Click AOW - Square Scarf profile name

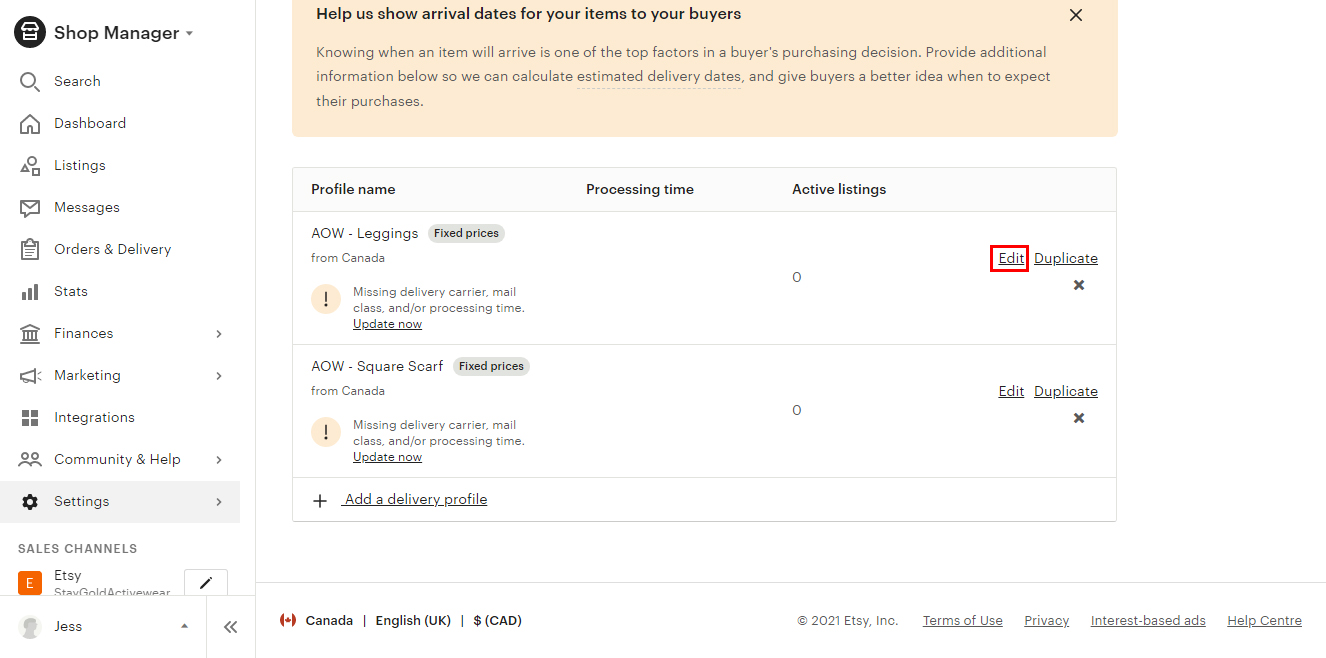click(x=377, y=366)
